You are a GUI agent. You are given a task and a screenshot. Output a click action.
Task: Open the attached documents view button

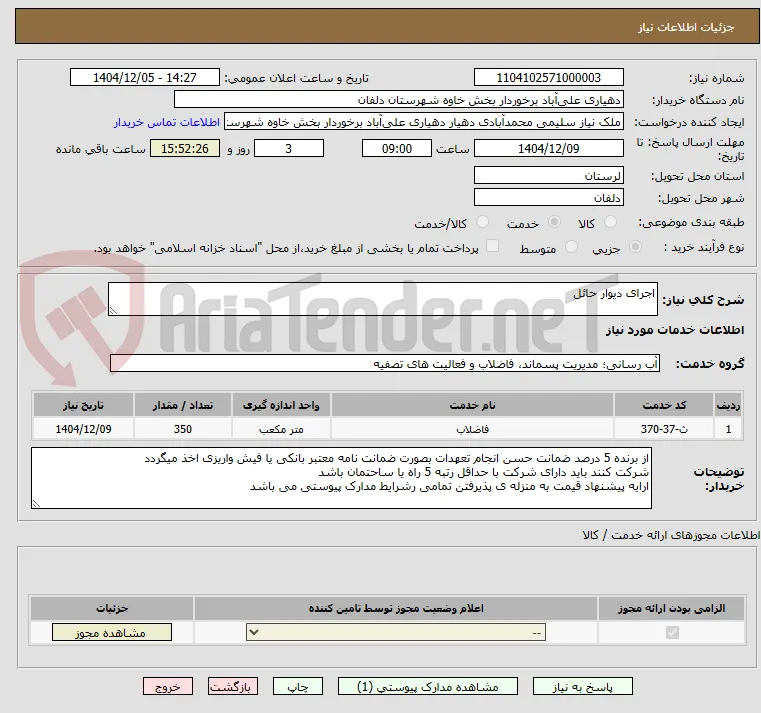[428, 686]
